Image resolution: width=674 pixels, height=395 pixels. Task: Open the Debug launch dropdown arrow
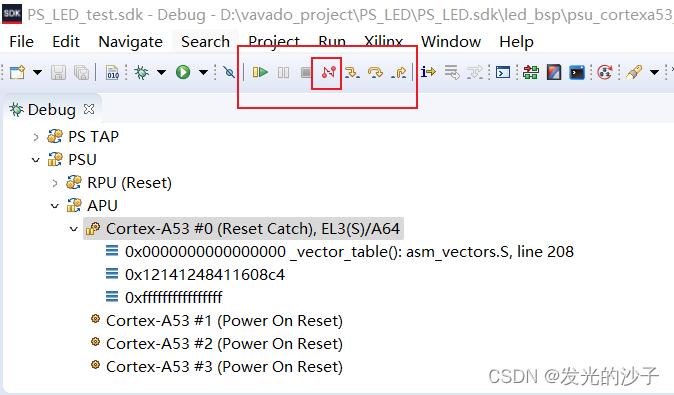pos(161,72)
